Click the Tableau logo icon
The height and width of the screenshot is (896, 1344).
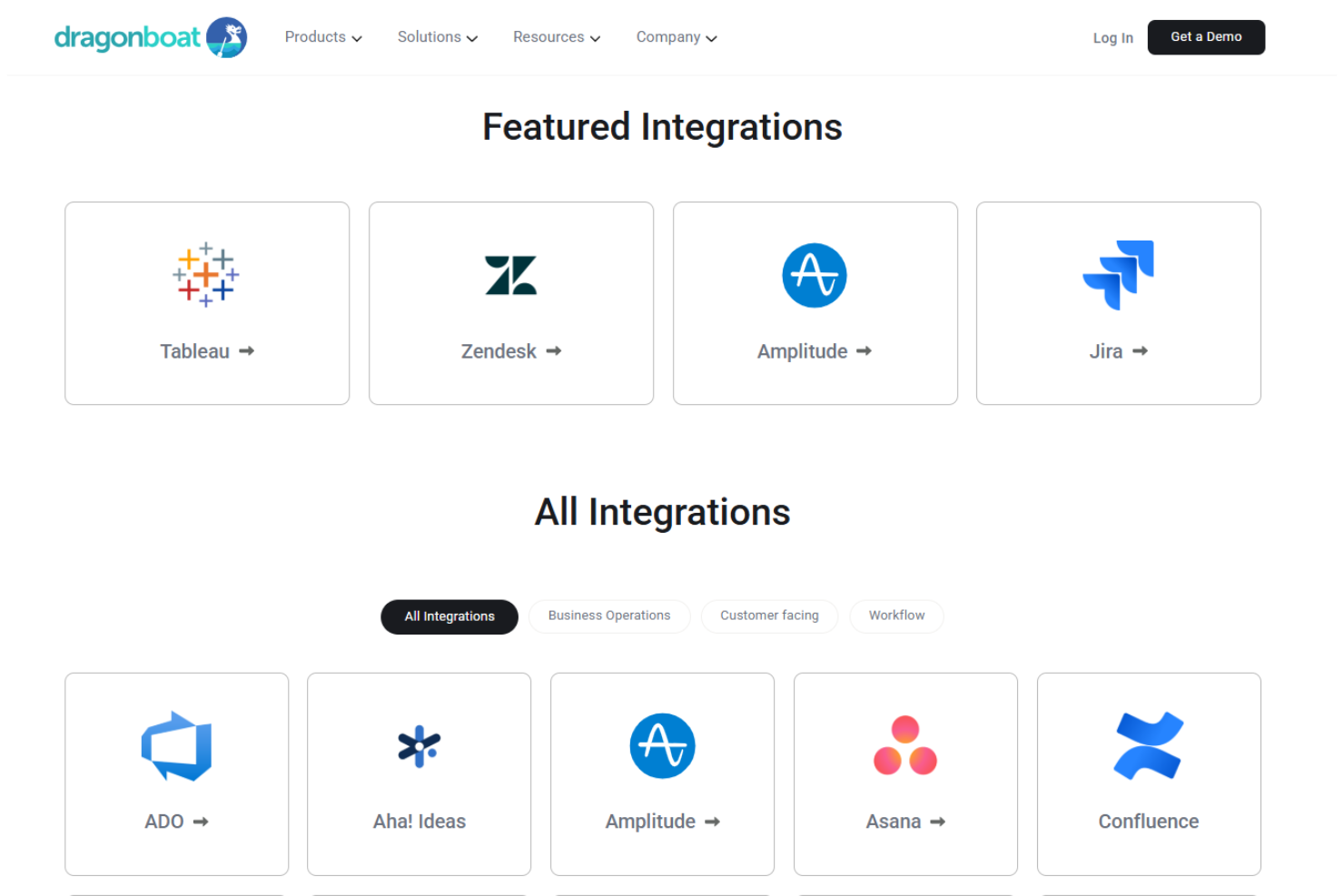click(x=206, y=274)
